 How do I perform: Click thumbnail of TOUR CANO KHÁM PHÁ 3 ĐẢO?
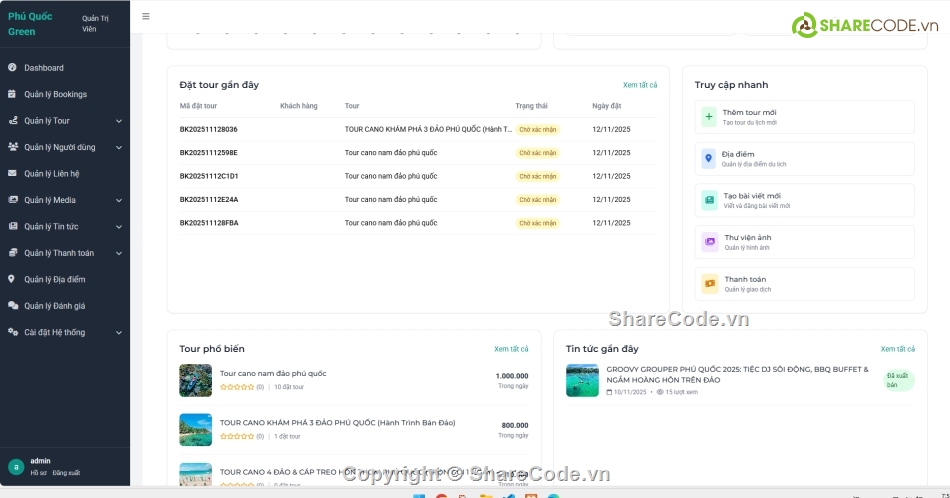(x=196, y=430)
